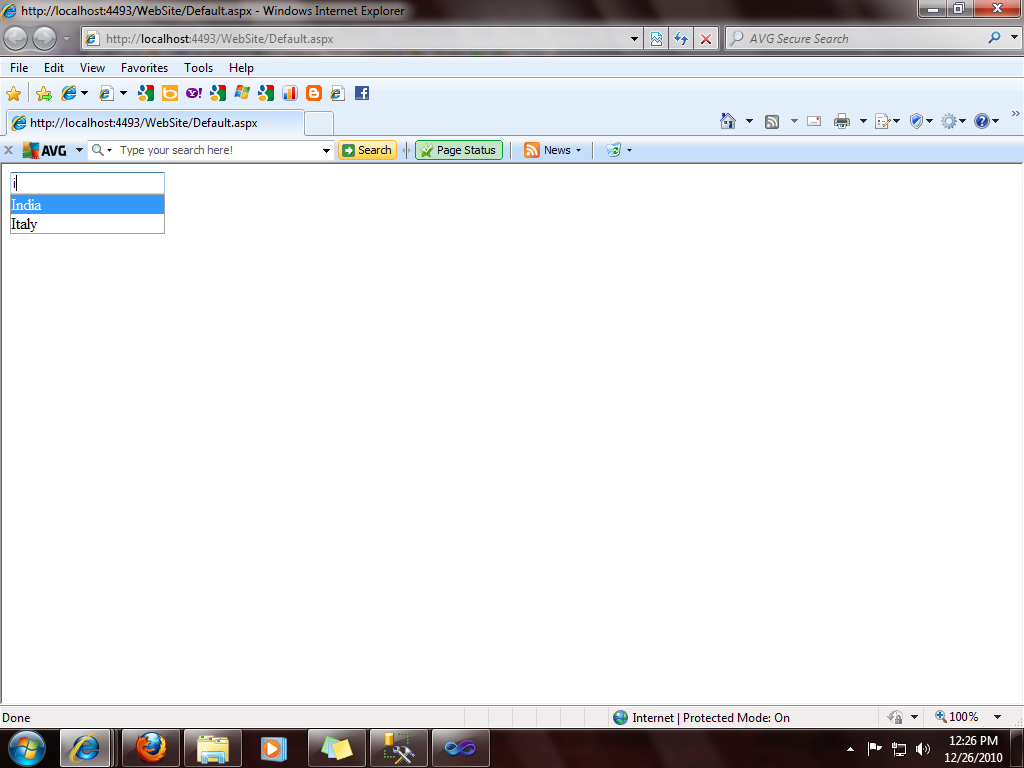Open a new blank tab
This screenshot has height=768, width=1024.
point(319,123)
